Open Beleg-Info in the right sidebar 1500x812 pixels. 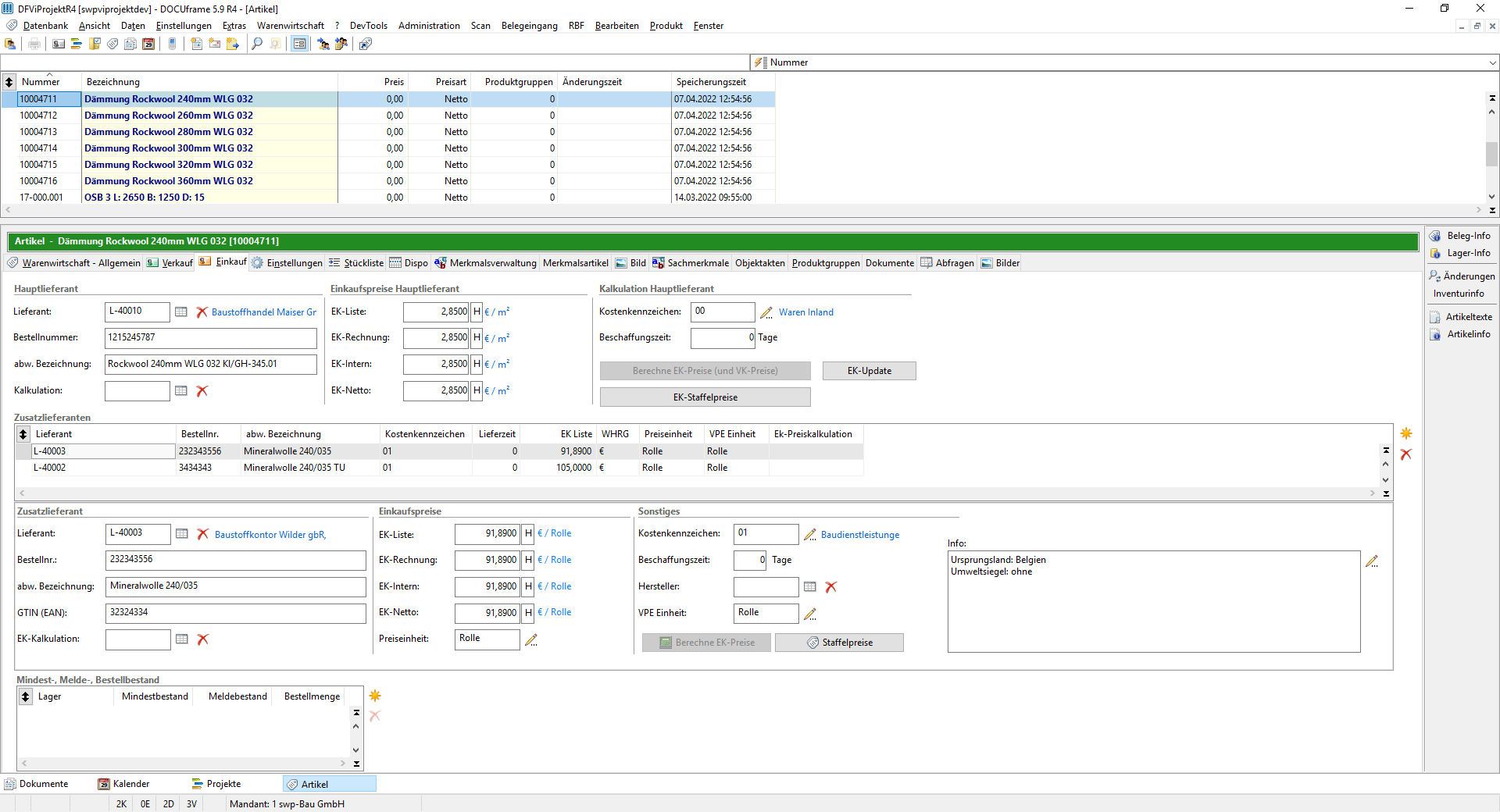coord(1460,236)
